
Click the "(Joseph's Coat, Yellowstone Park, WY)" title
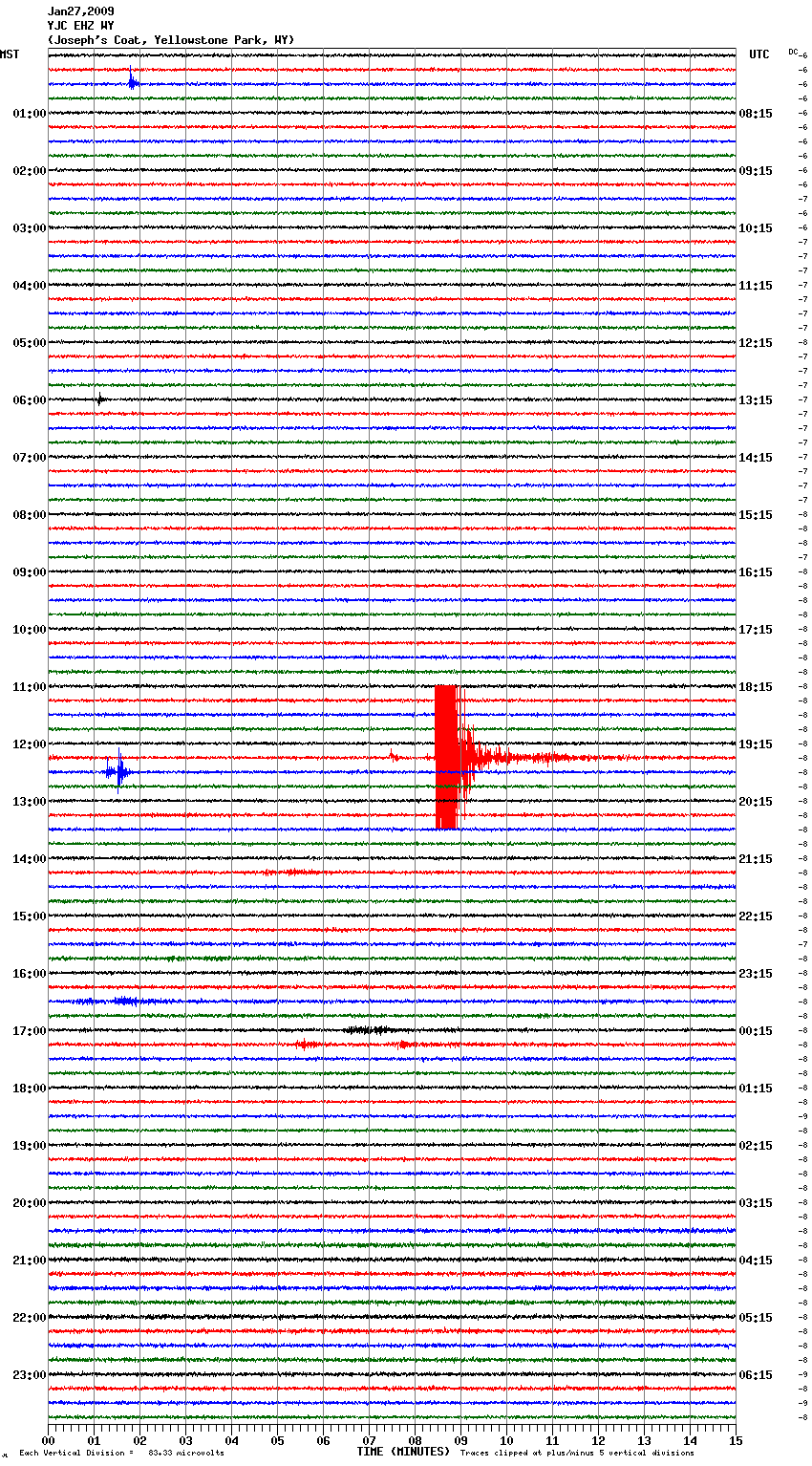pos(171,40)
